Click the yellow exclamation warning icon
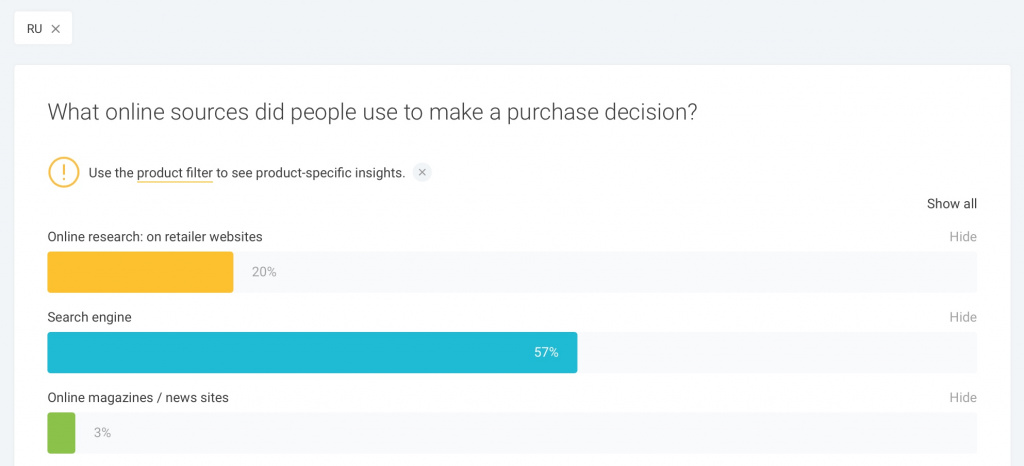The height and width of the screenshot is (466, 1024). [63, 172]
